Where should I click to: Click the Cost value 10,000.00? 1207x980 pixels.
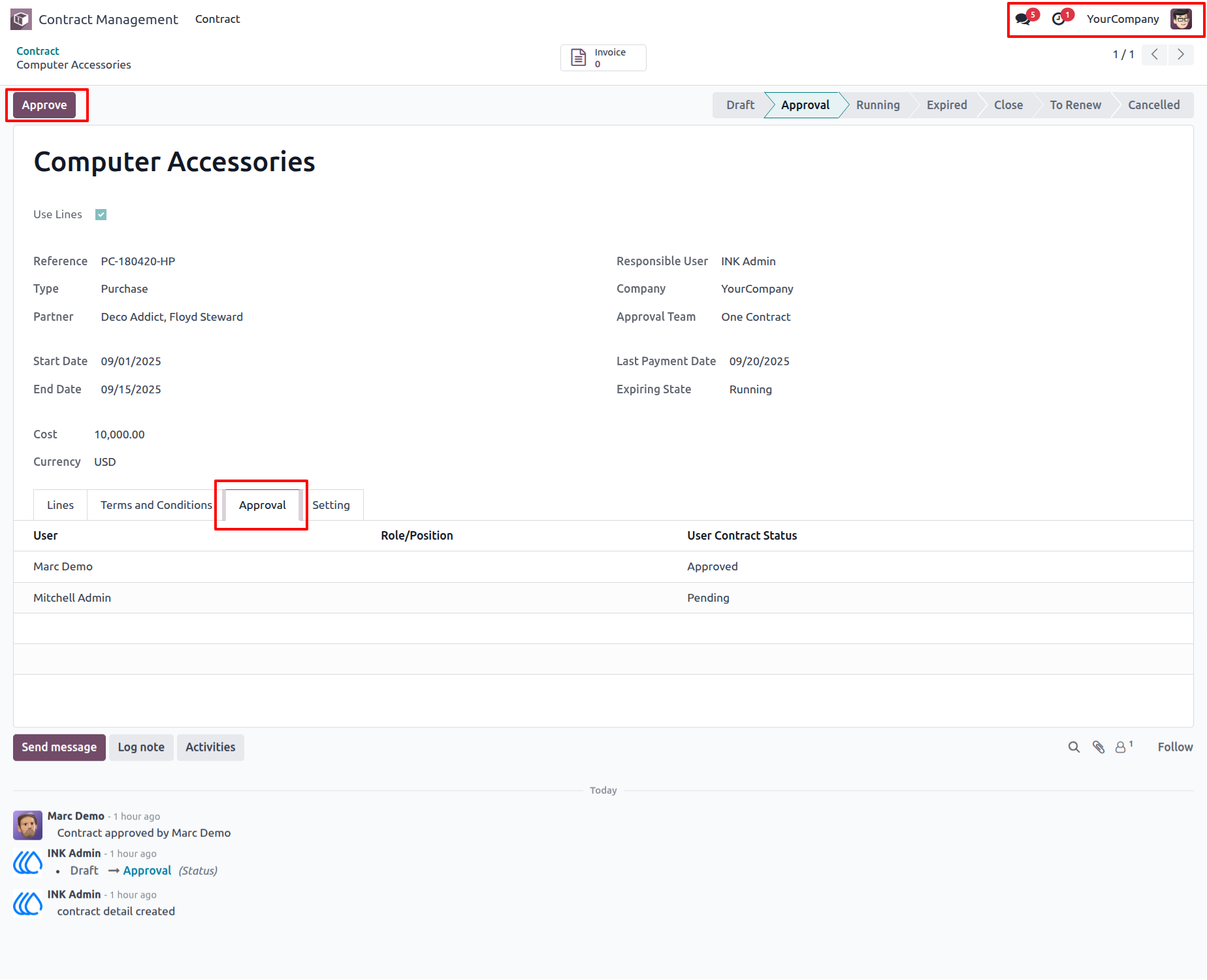coord(120,434)
